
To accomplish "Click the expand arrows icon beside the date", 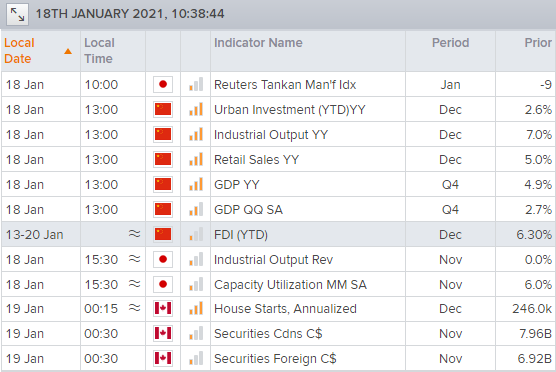I will (x=17, y=15).
